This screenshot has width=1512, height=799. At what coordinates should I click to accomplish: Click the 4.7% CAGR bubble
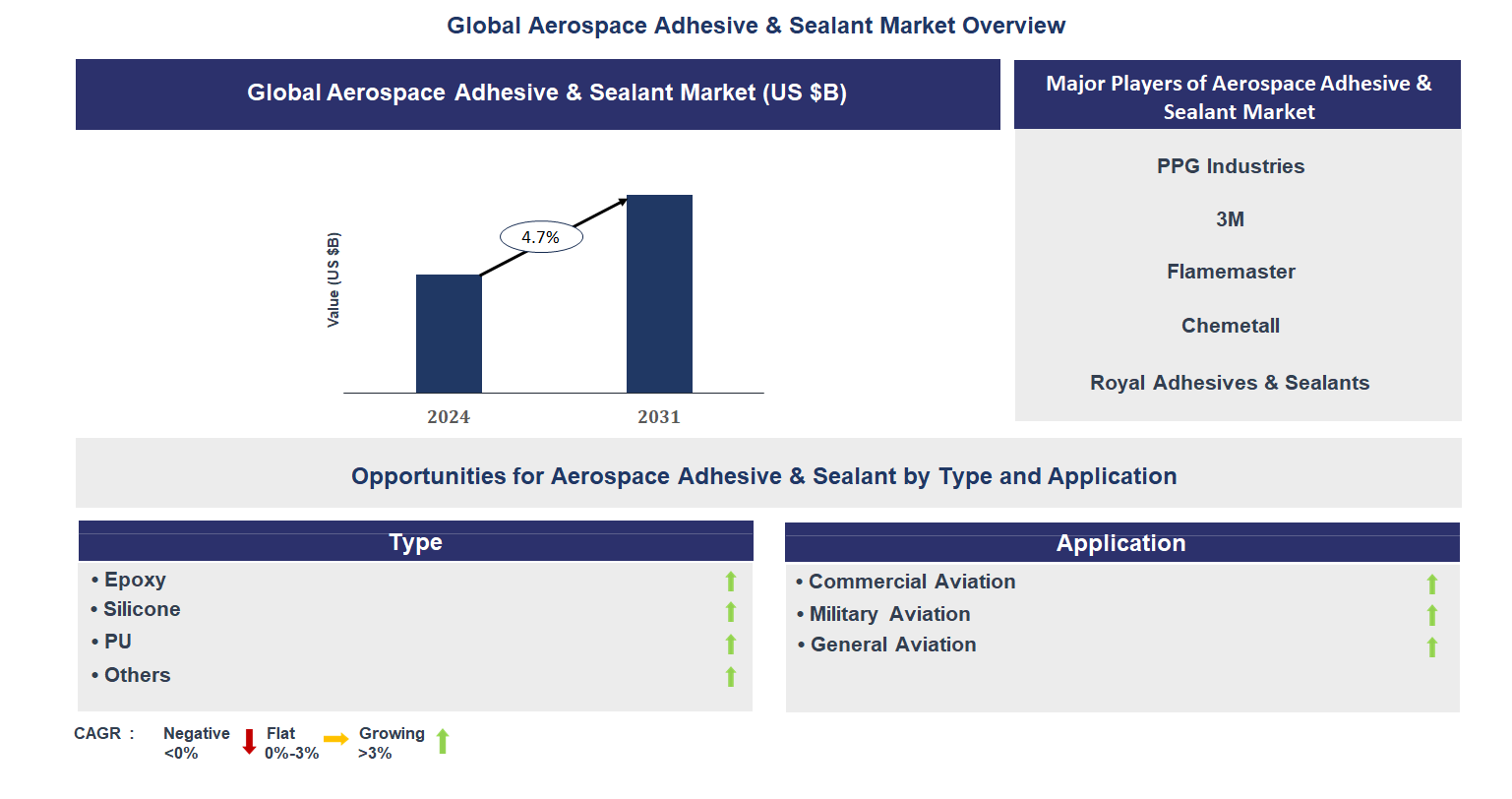tap(540, 236)
